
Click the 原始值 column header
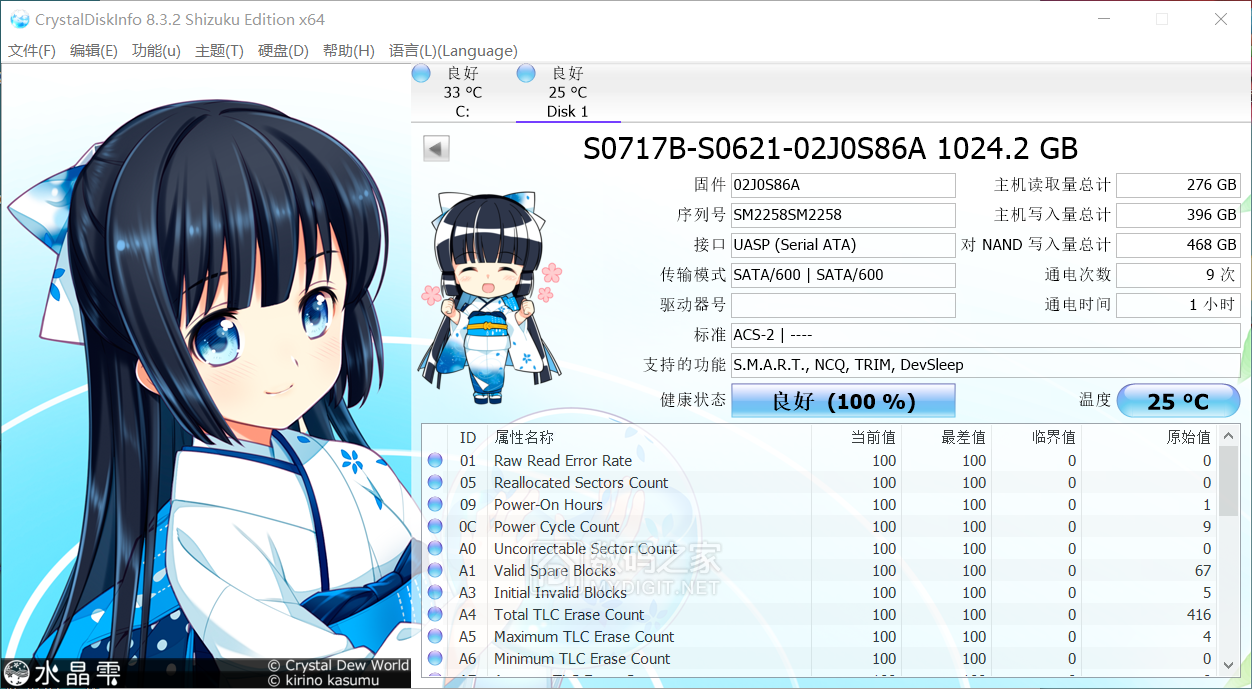coord(1150,437)
